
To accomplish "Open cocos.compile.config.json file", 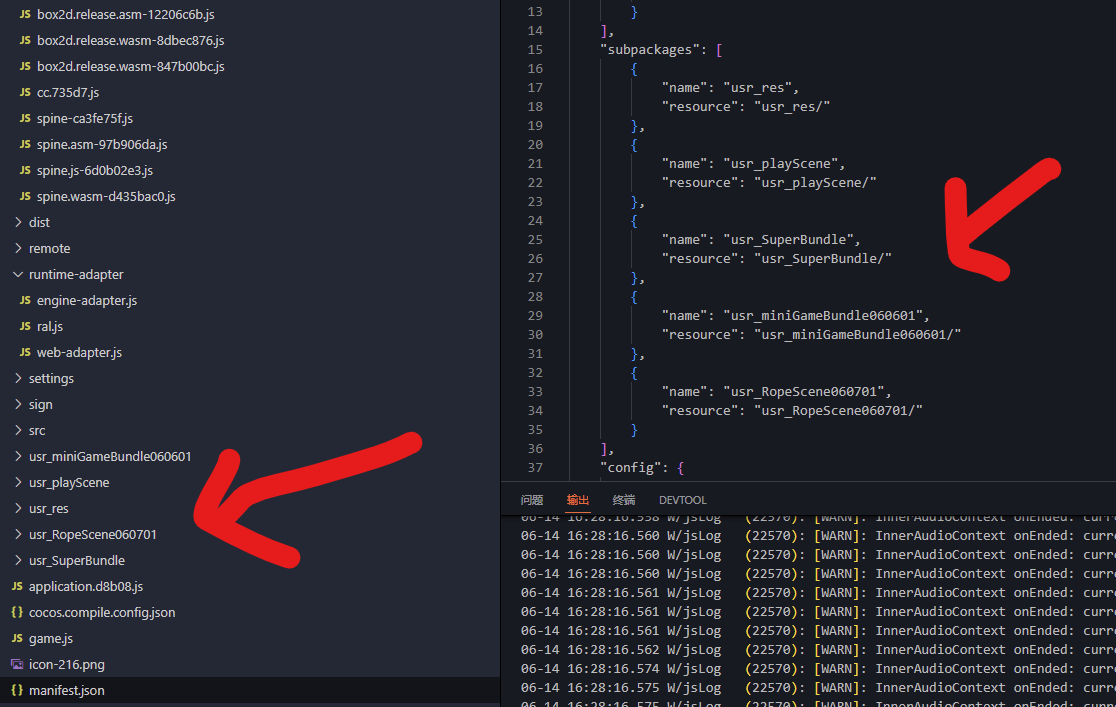I will point(102,612).
